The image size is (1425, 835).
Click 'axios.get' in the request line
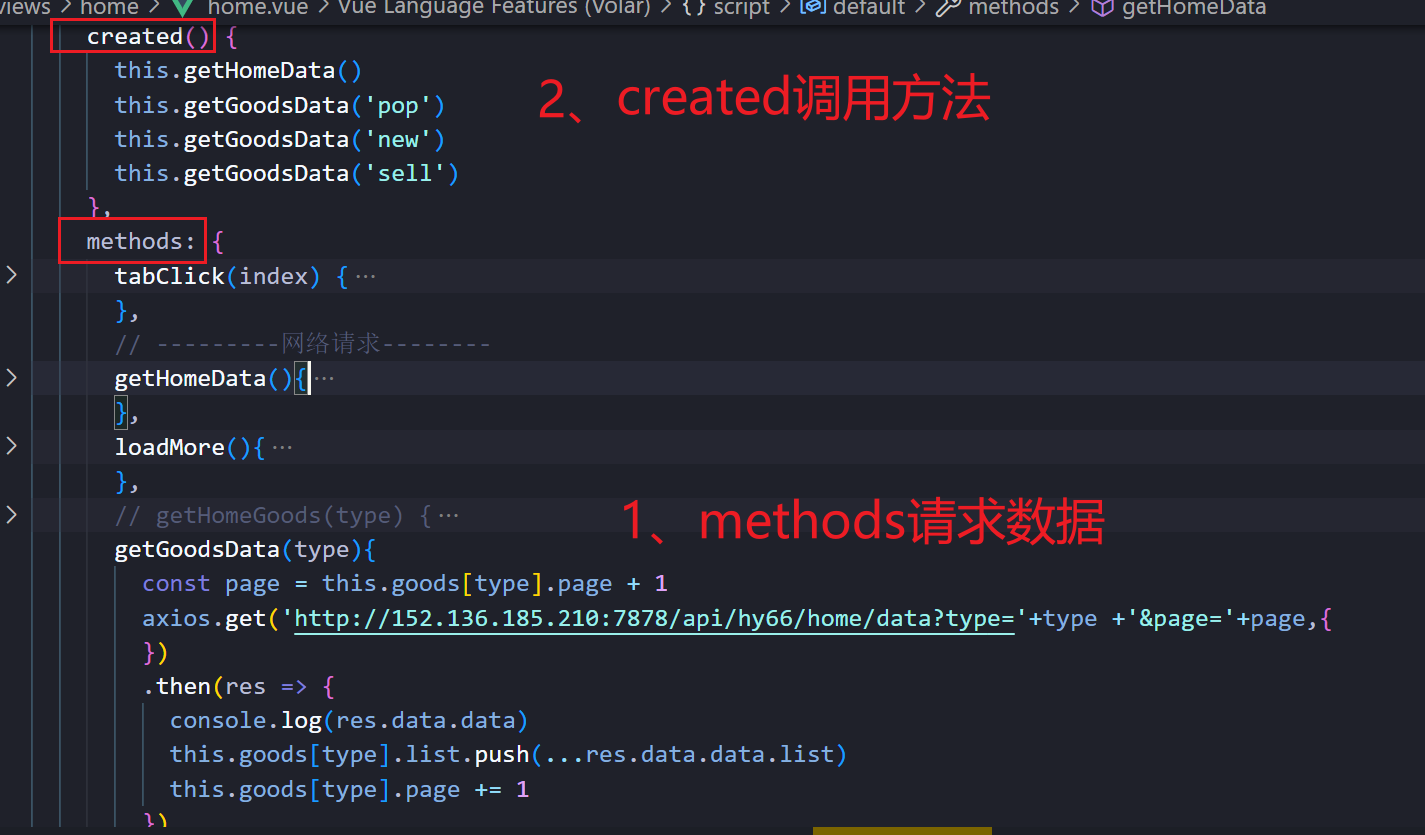204,618
